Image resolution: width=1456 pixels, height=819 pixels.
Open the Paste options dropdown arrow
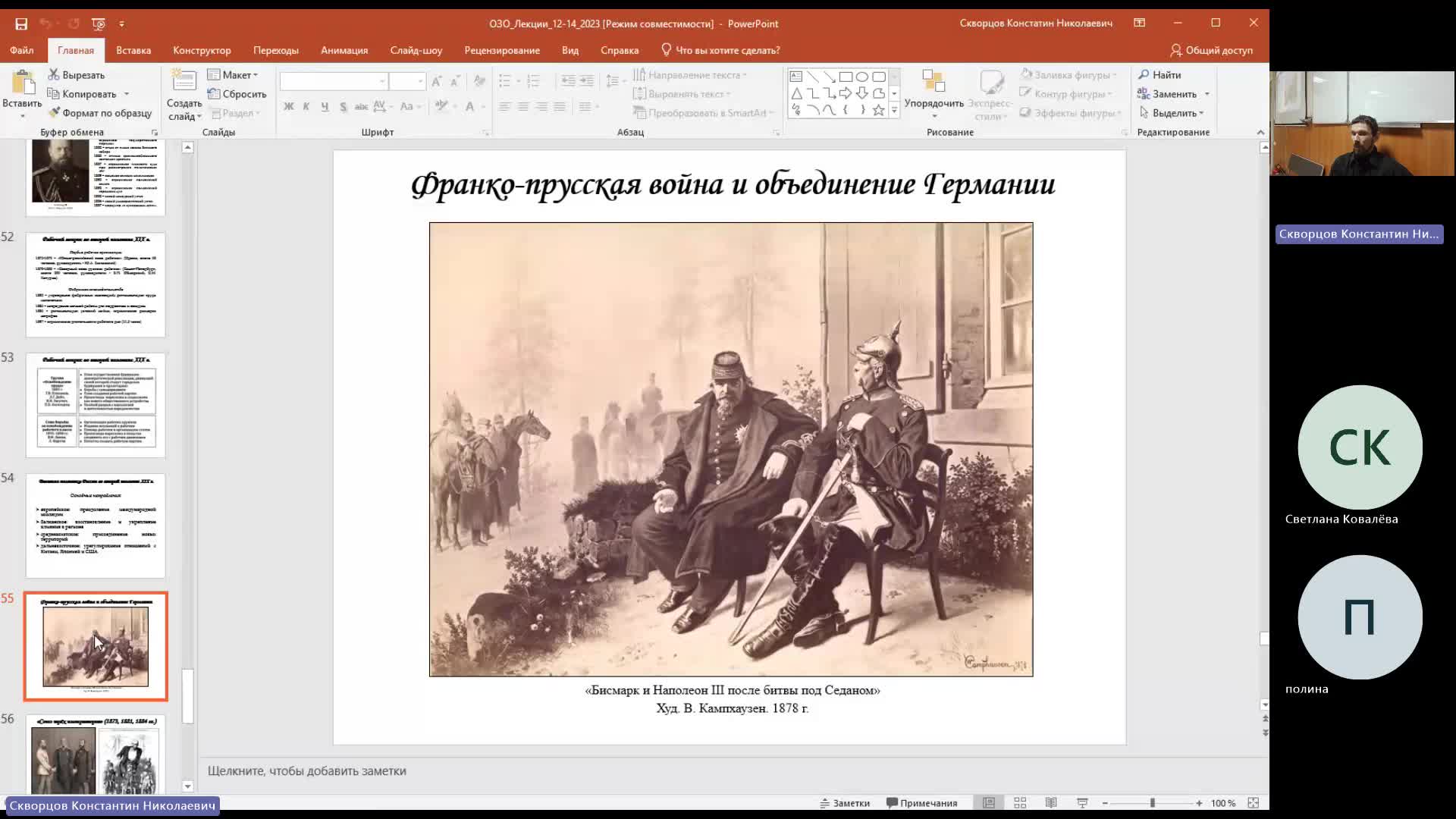point(22,117)
